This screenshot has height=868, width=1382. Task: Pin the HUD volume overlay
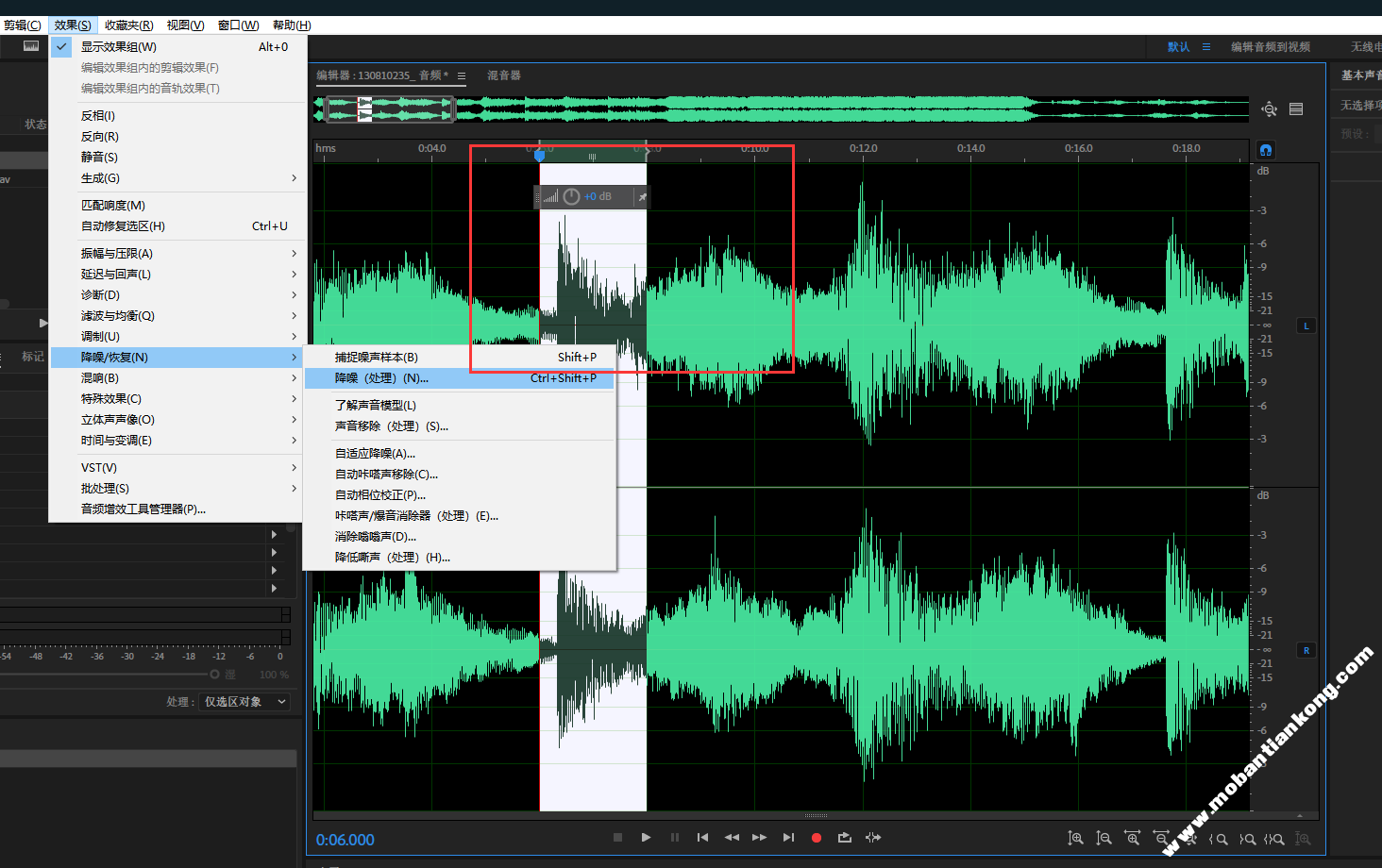tap(642, 197)
